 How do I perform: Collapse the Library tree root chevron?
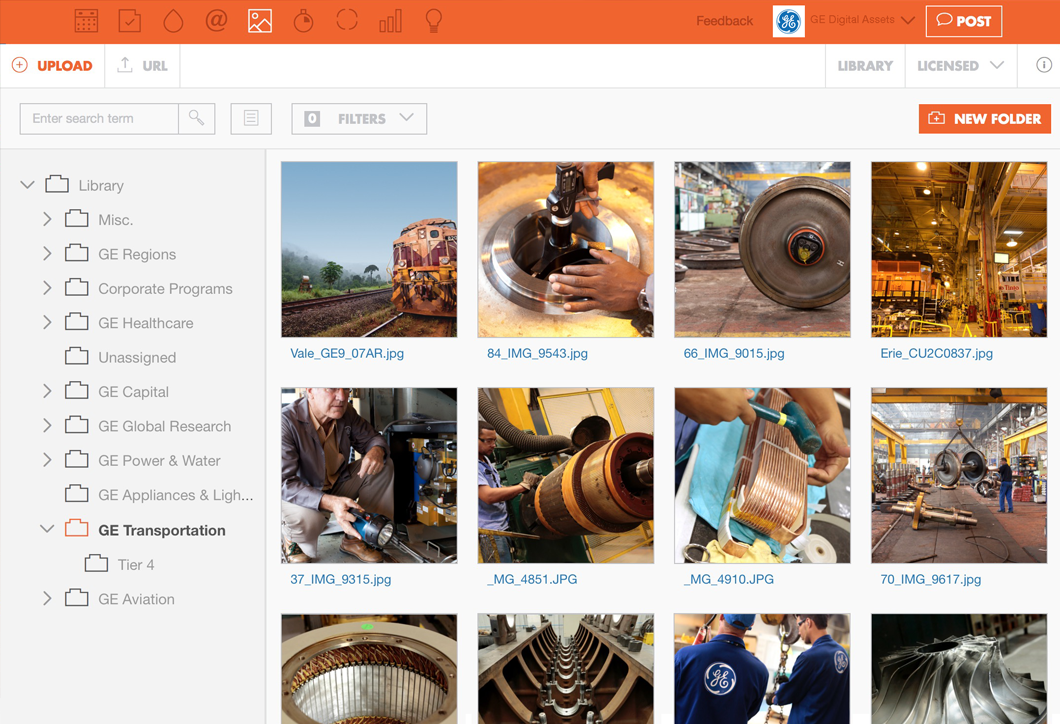27,185
